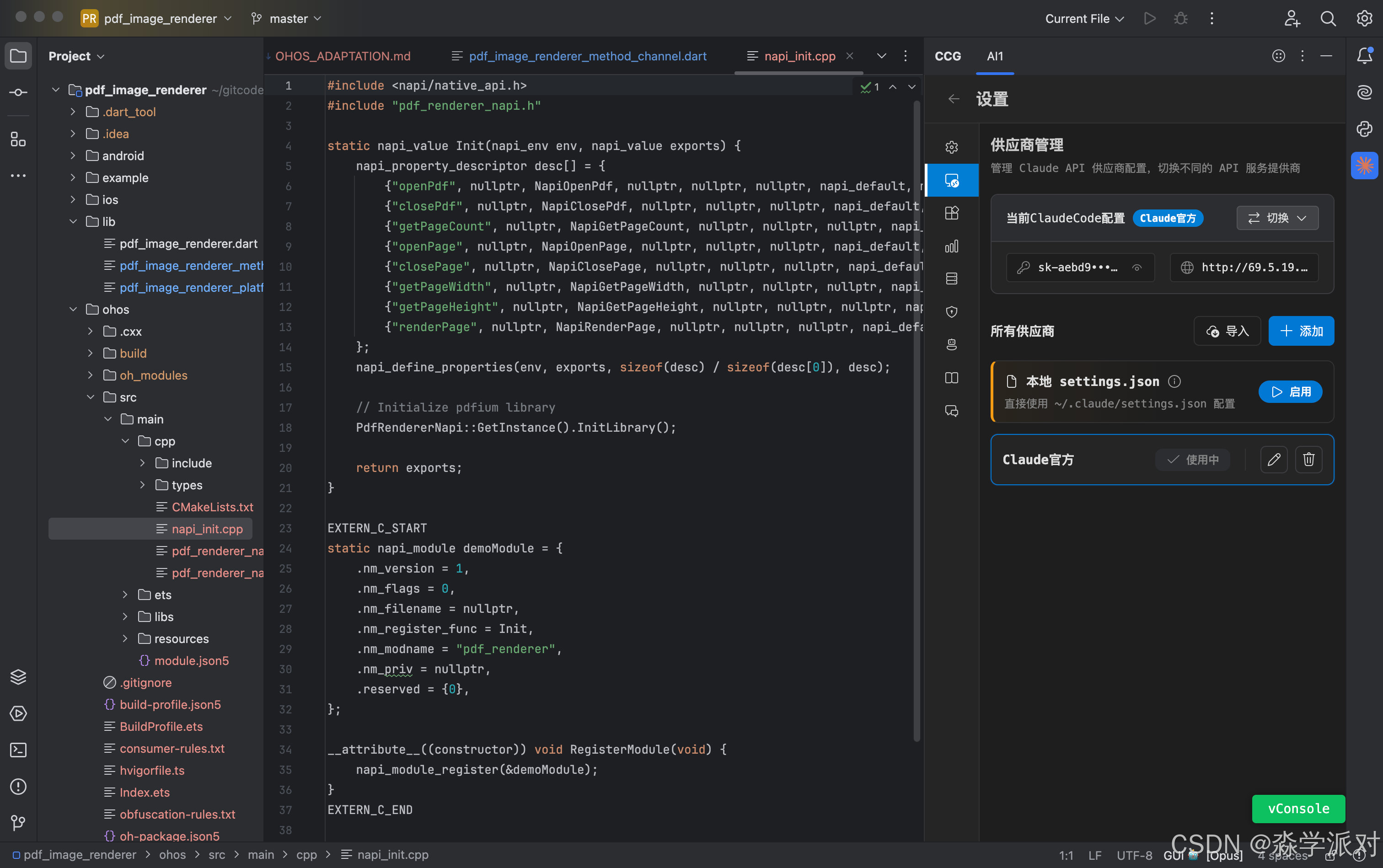Open the usage statistics bar chart icon
Viewport: 1383px width, 868px height.
(x=951, y=246)
